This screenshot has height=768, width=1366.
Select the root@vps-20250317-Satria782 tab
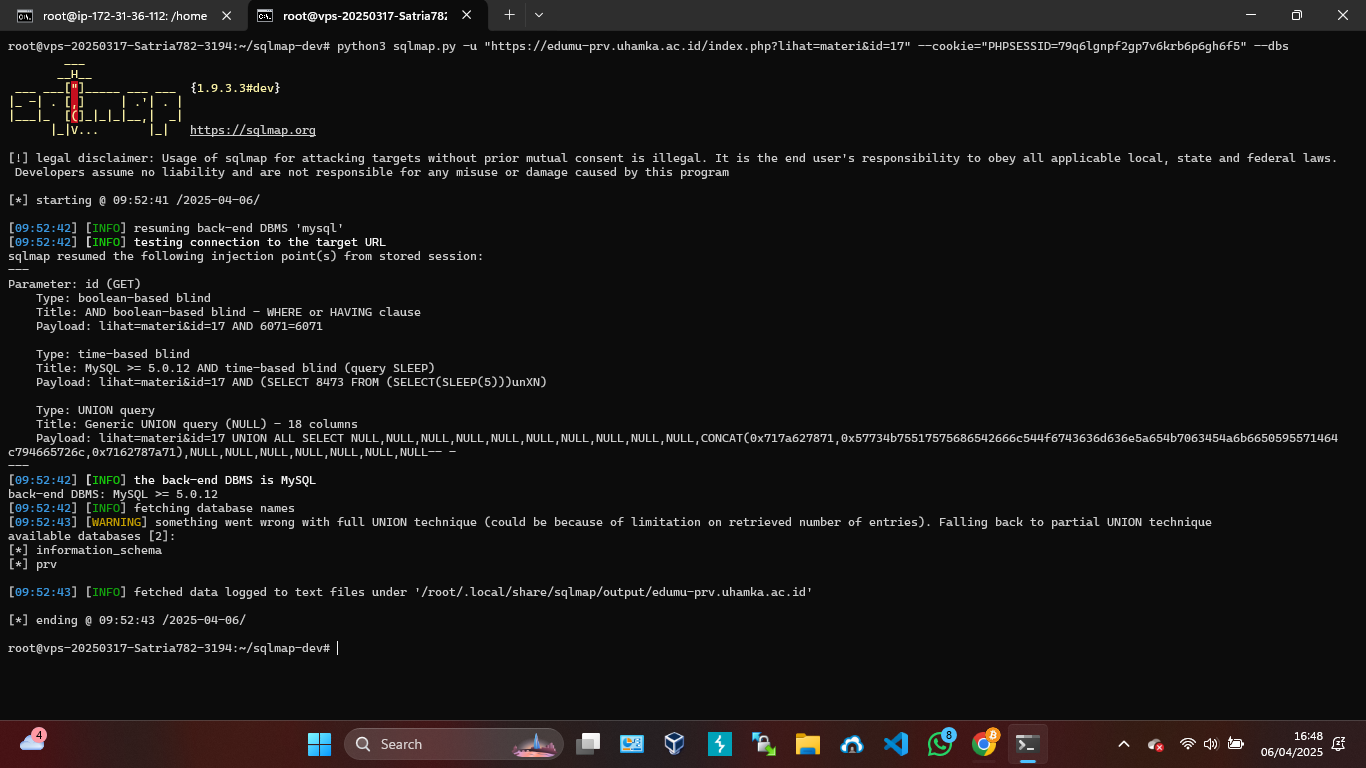click(x=364, y=15)
